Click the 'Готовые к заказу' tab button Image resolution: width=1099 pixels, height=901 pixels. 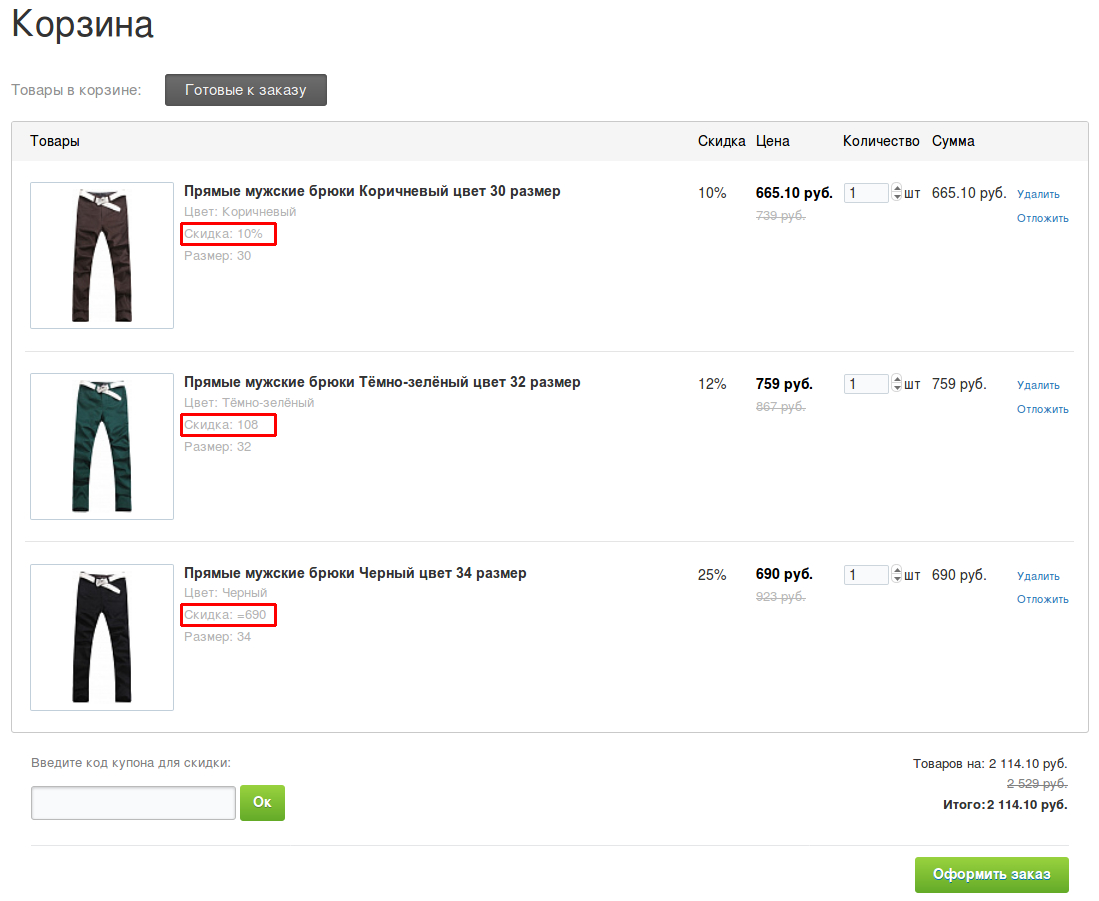[245, 90]
